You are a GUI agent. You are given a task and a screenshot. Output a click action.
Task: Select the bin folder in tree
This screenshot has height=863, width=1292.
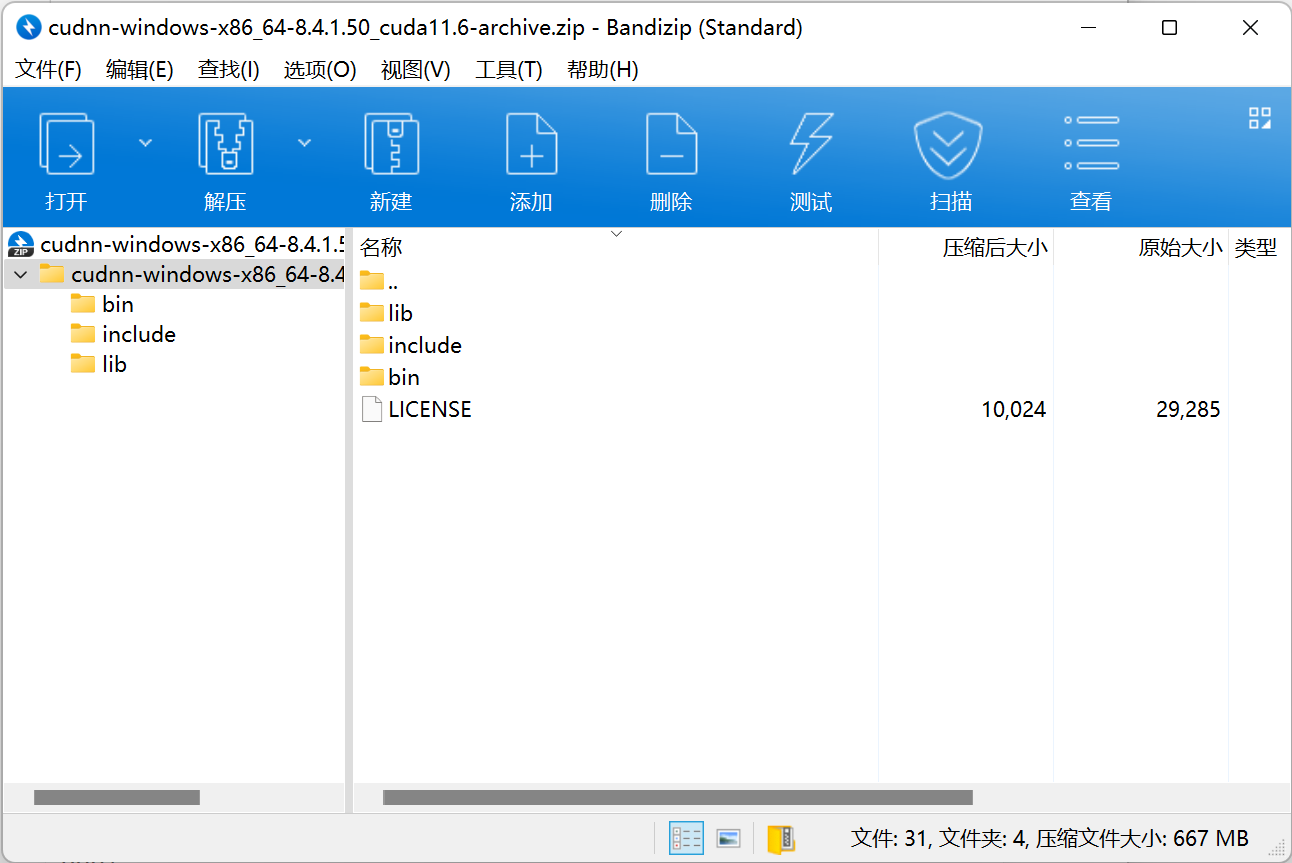point(102,304)
